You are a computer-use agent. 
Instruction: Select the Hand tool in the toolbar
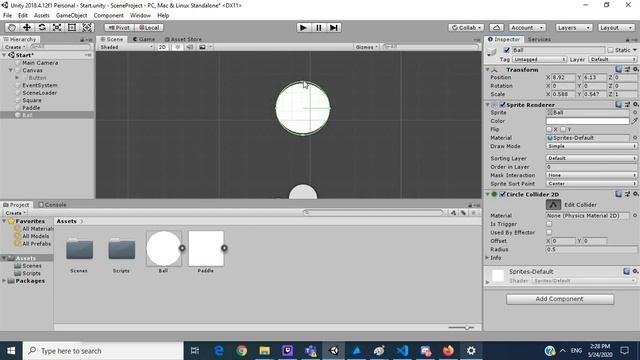(12, 27)
